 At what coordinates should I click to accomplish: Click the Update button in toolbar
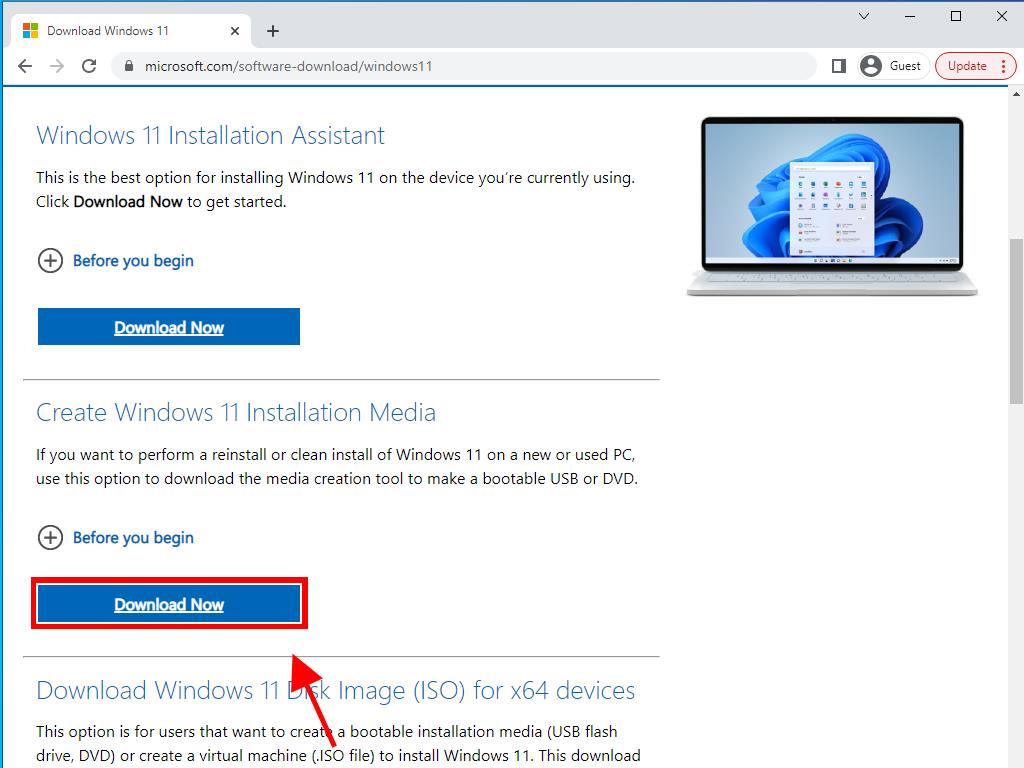tap(966, 66)
